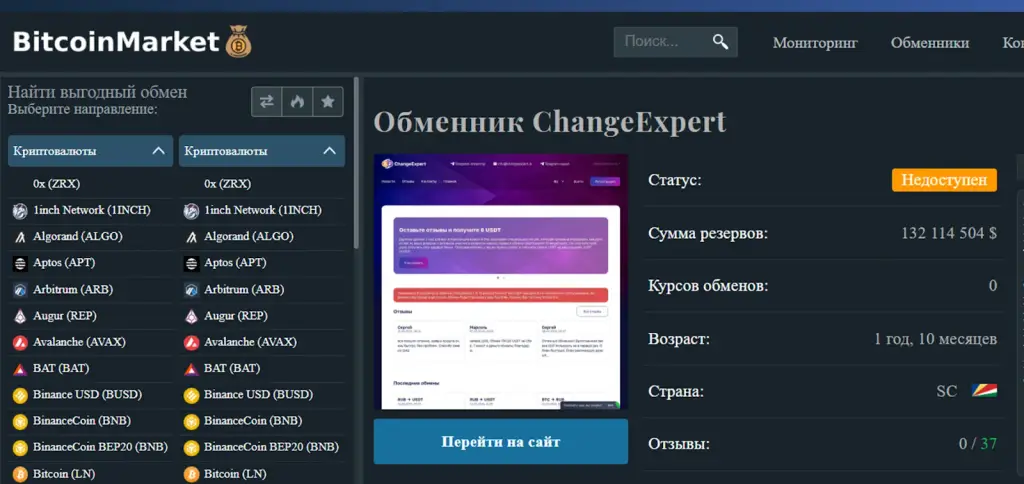Screen dimensions: 1024x484
Task: Click the BAT icon in right column
Action: (191, 368)
